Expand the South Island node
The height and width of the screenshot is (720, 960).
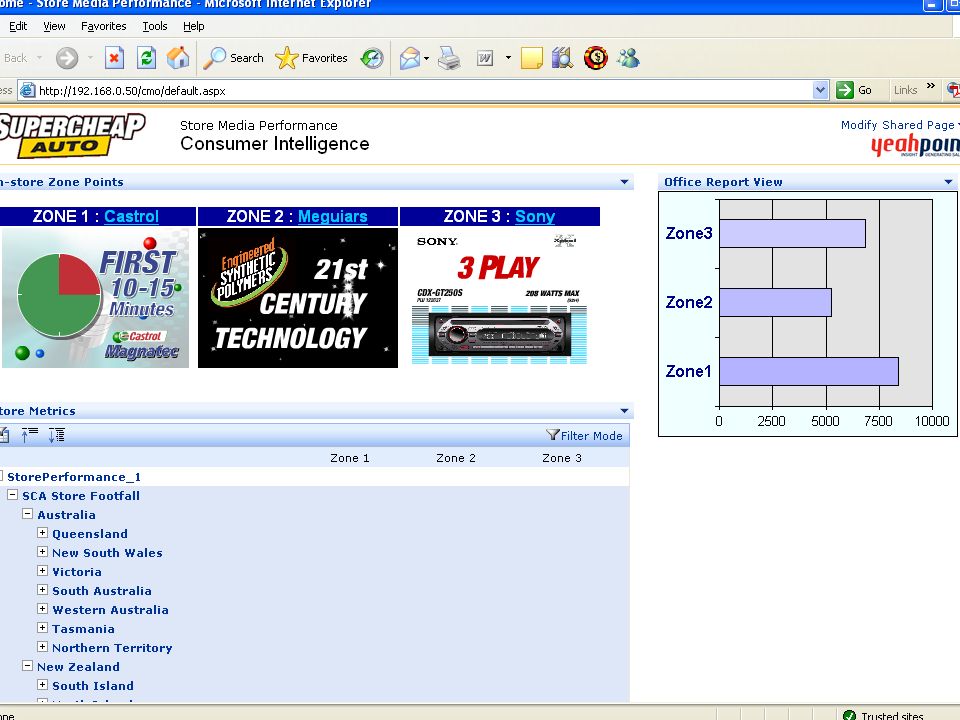click(x=42, y=684)
